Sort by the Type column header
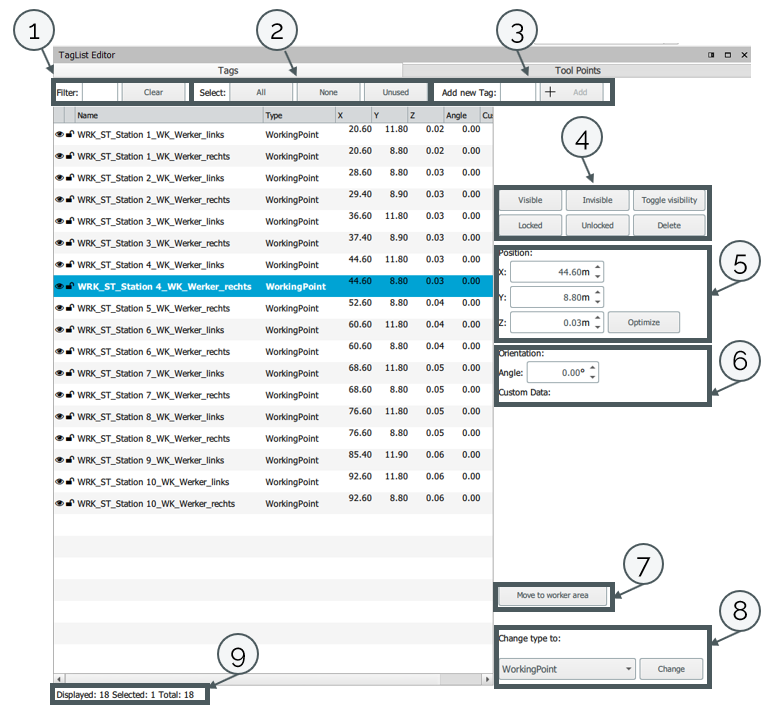Screen dimensions: 768x711 point(297,115)
